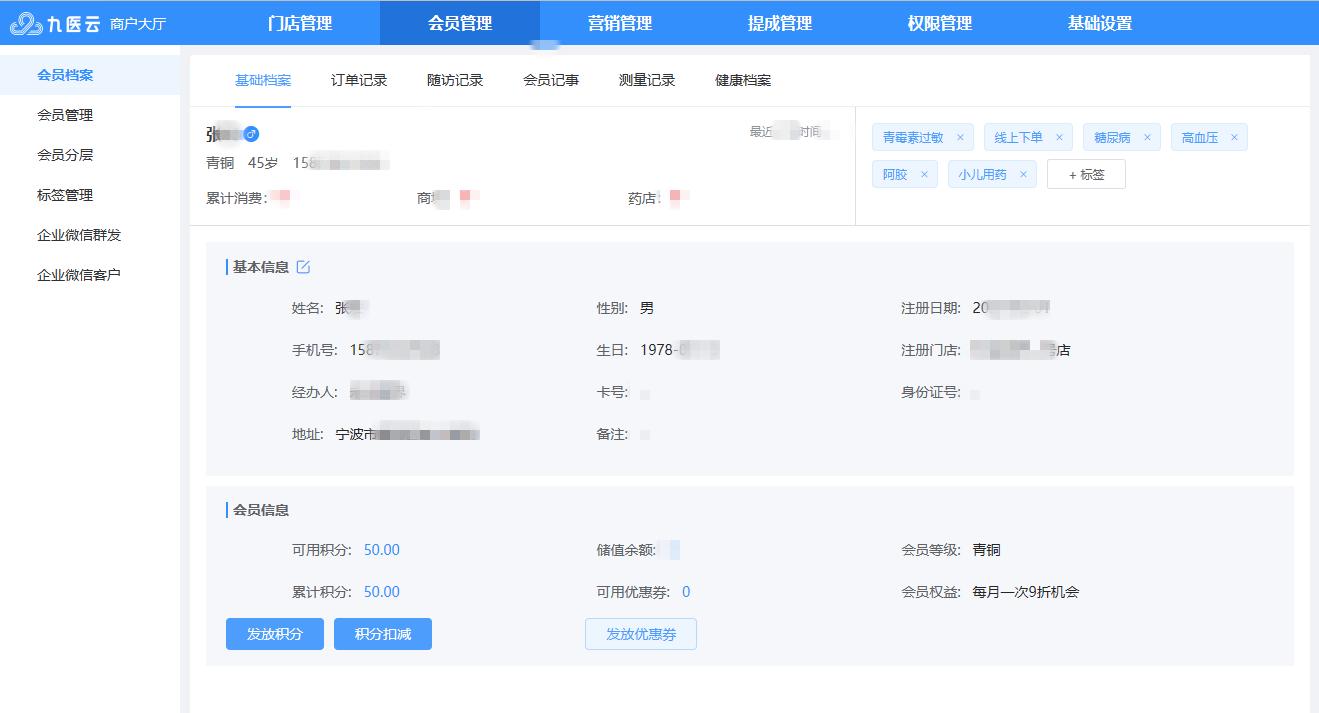Click the 发放优惠券 button
Image resolution: width=1319 pixels, height=713 pixels.
click(640, 633)
